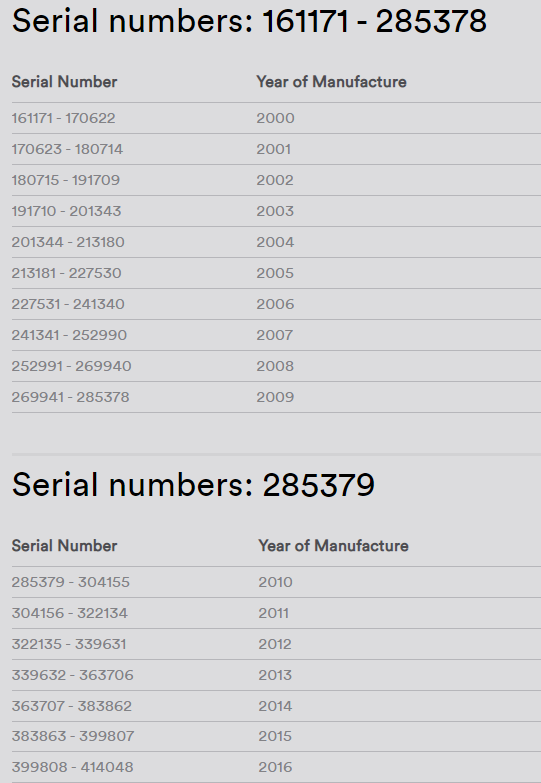Click the year 2013 cell
Viewport: 541px width, 783px height.
275,675
